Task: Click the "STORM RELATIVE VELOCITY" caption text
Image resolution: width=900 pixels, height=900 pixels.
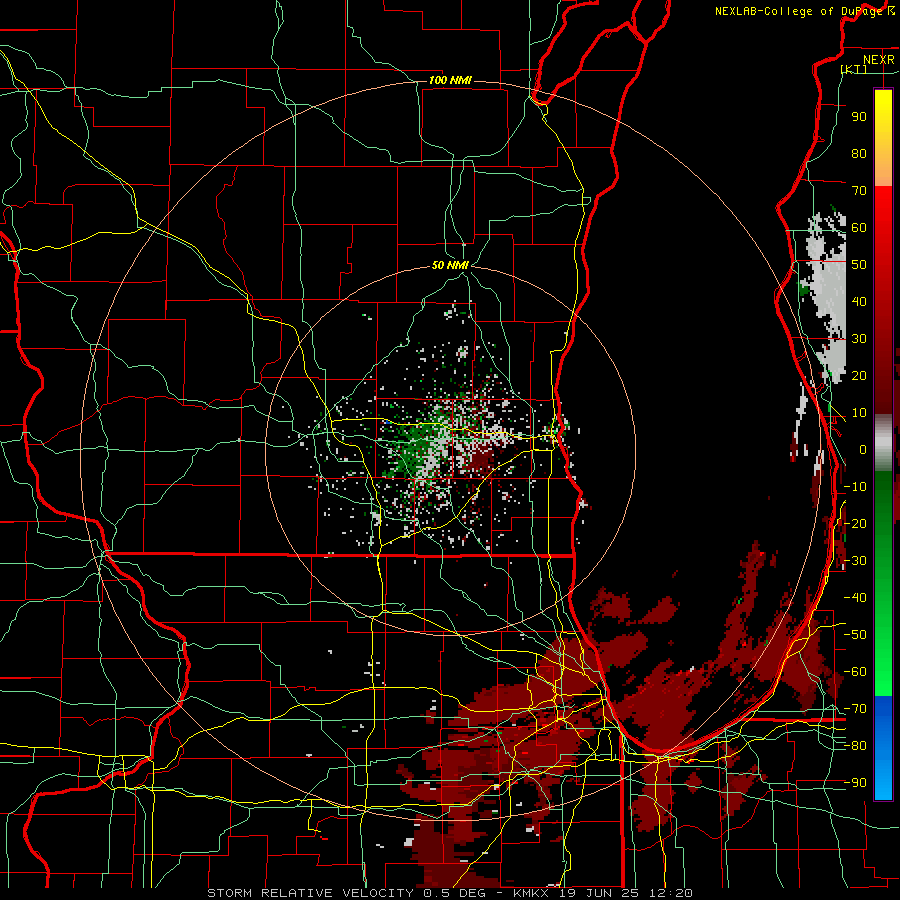Action: click(310, 893)
